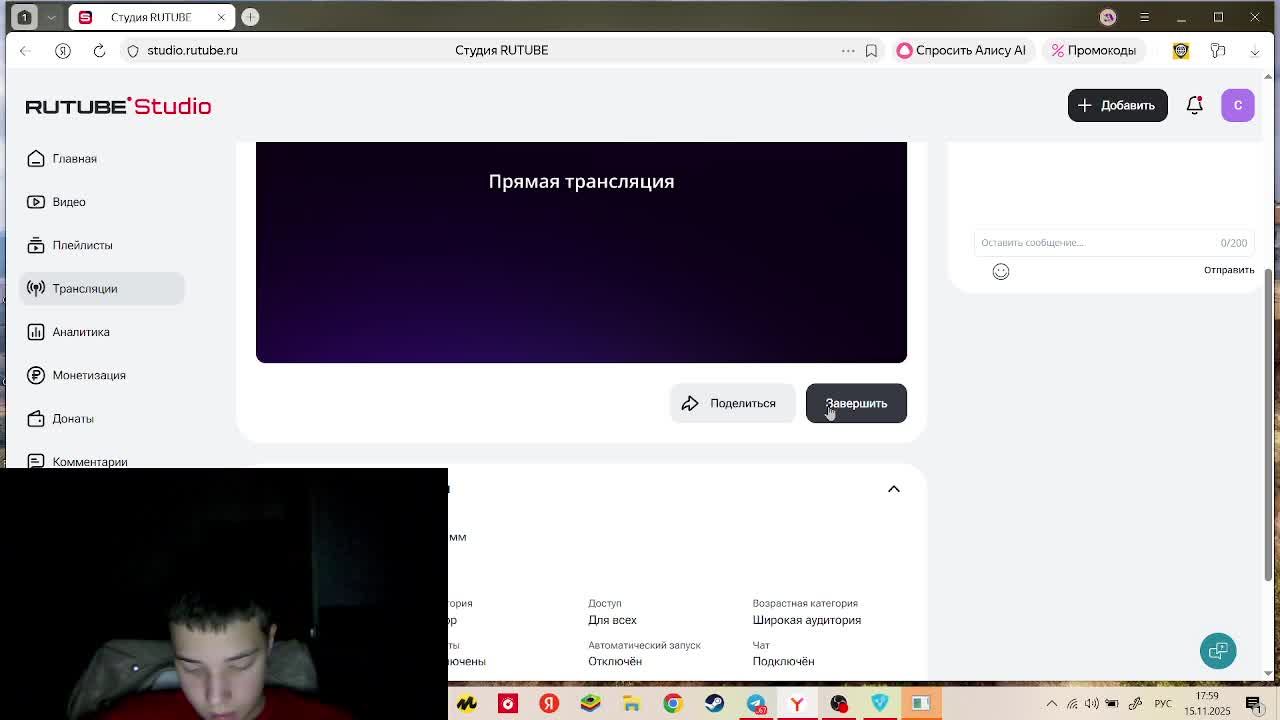This screenshot has width=1280, height=720.
Task: Open the shield protection extension icon
Action: 1181,50
